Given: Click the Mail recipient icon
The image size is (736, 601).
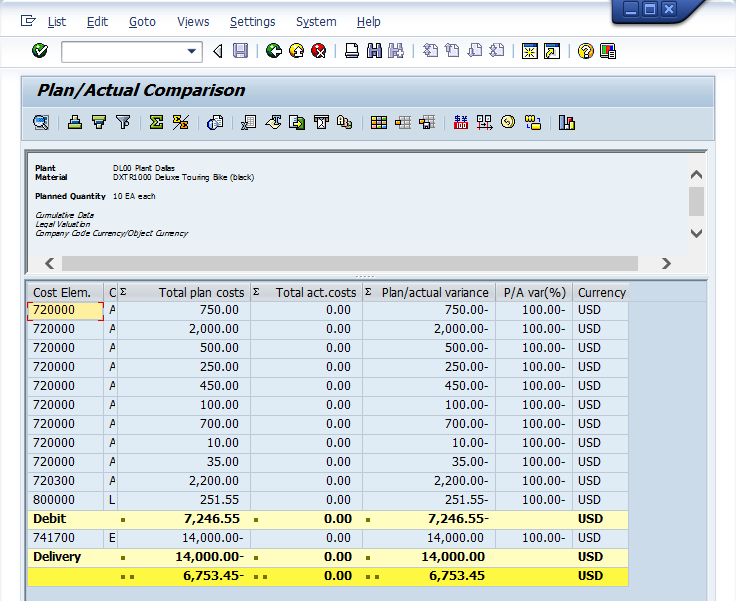Looking at the screenshot, I should pyautogui.click(x=321, y=123).
